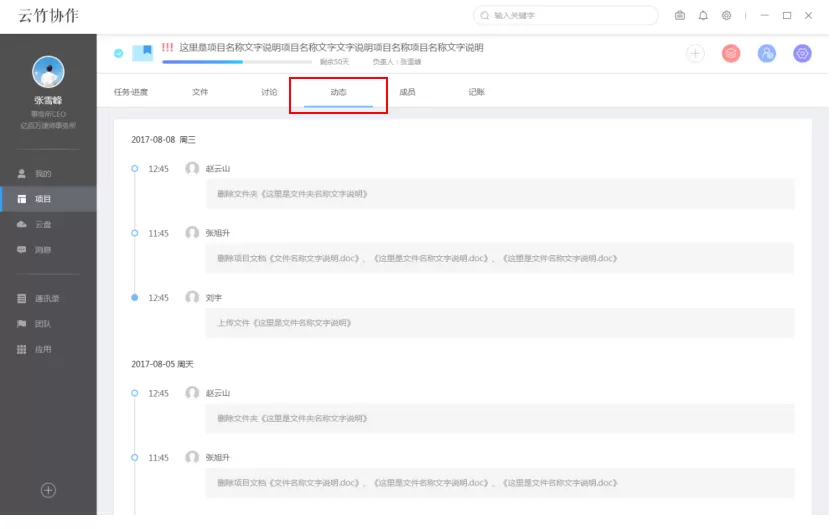Click 赵云山 avatar under 2017-08-05

(x=192, y=393)
